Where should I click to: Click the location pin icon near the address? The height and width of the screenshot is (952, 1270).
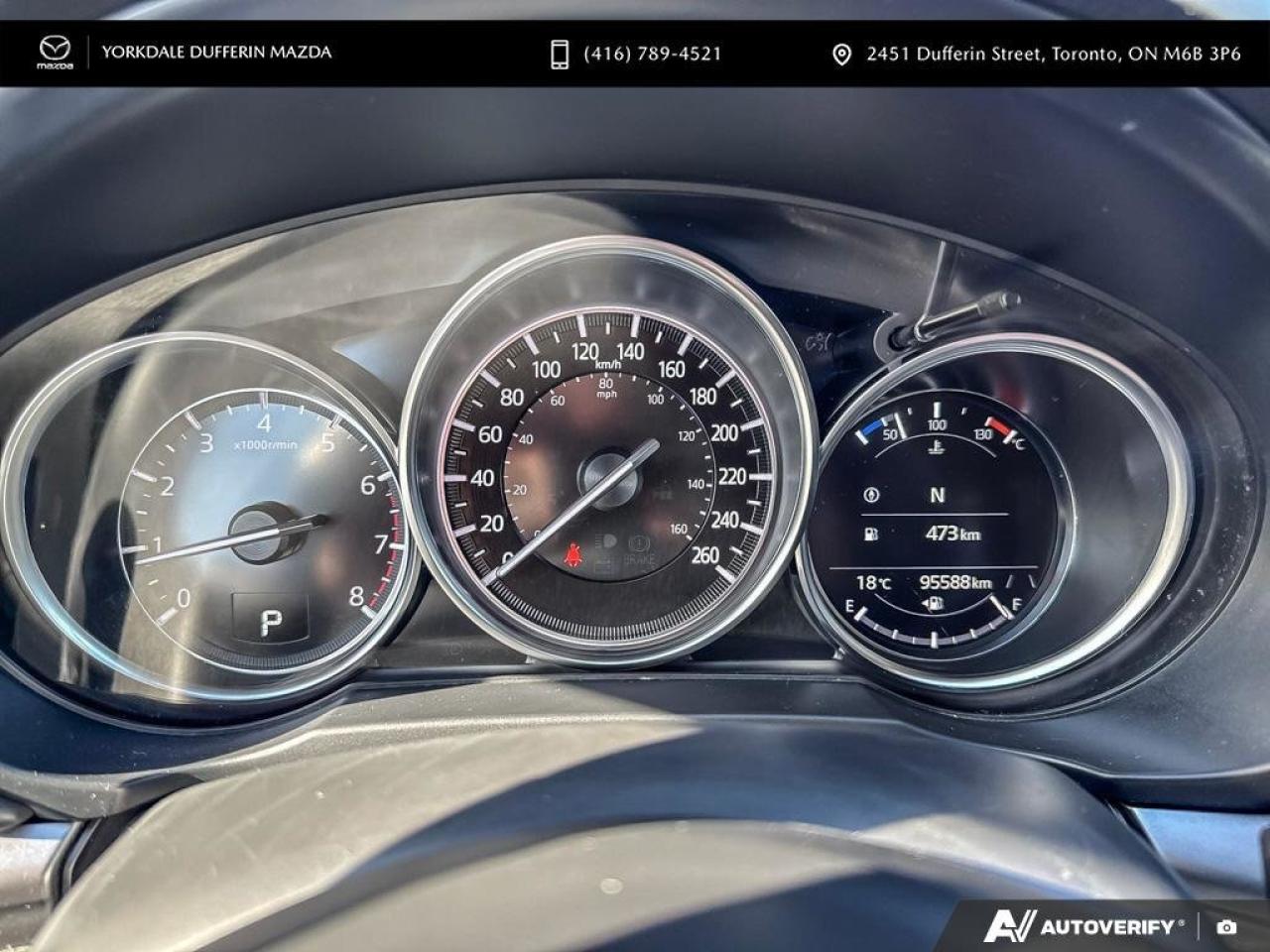(x=844, y=52)
